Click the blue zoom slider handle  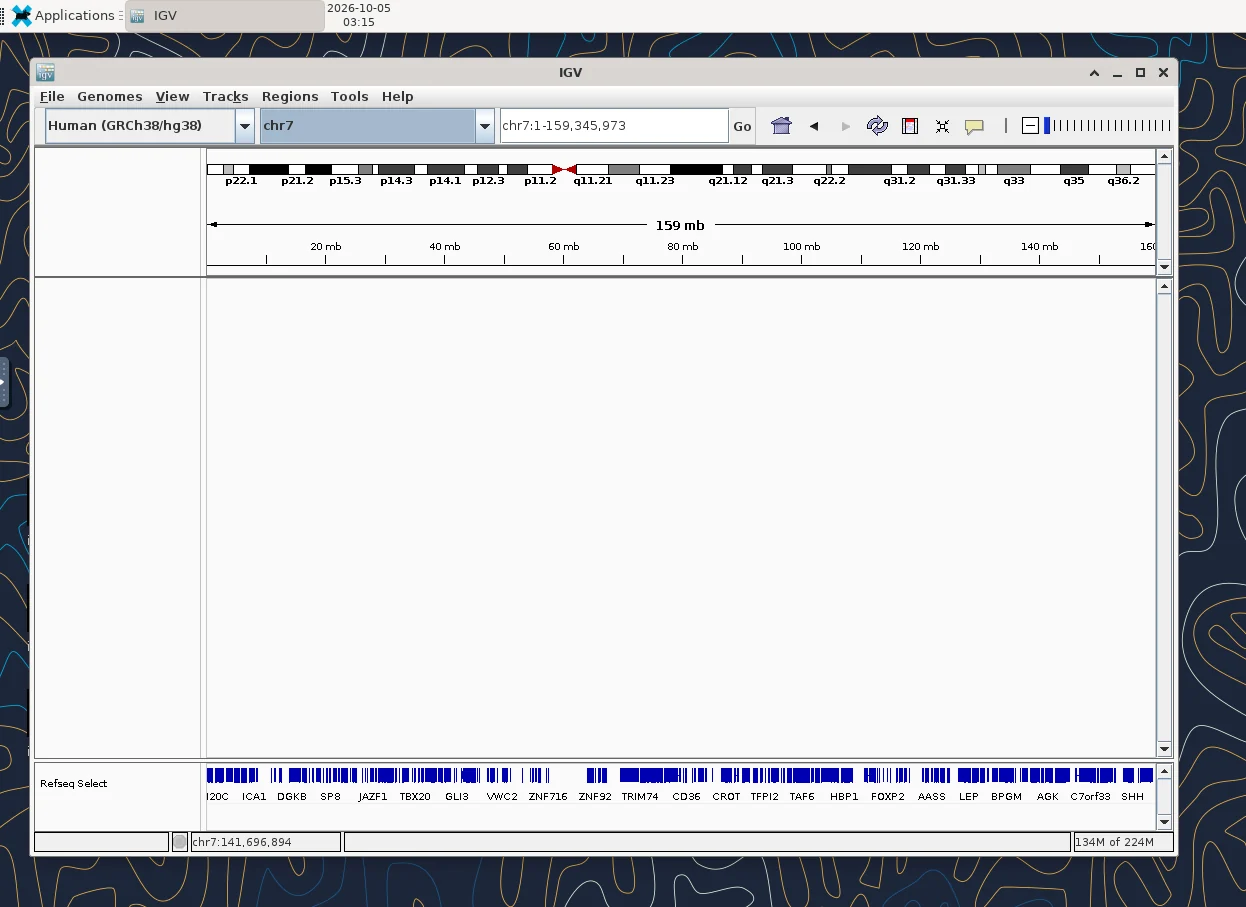coord(1047,126)
